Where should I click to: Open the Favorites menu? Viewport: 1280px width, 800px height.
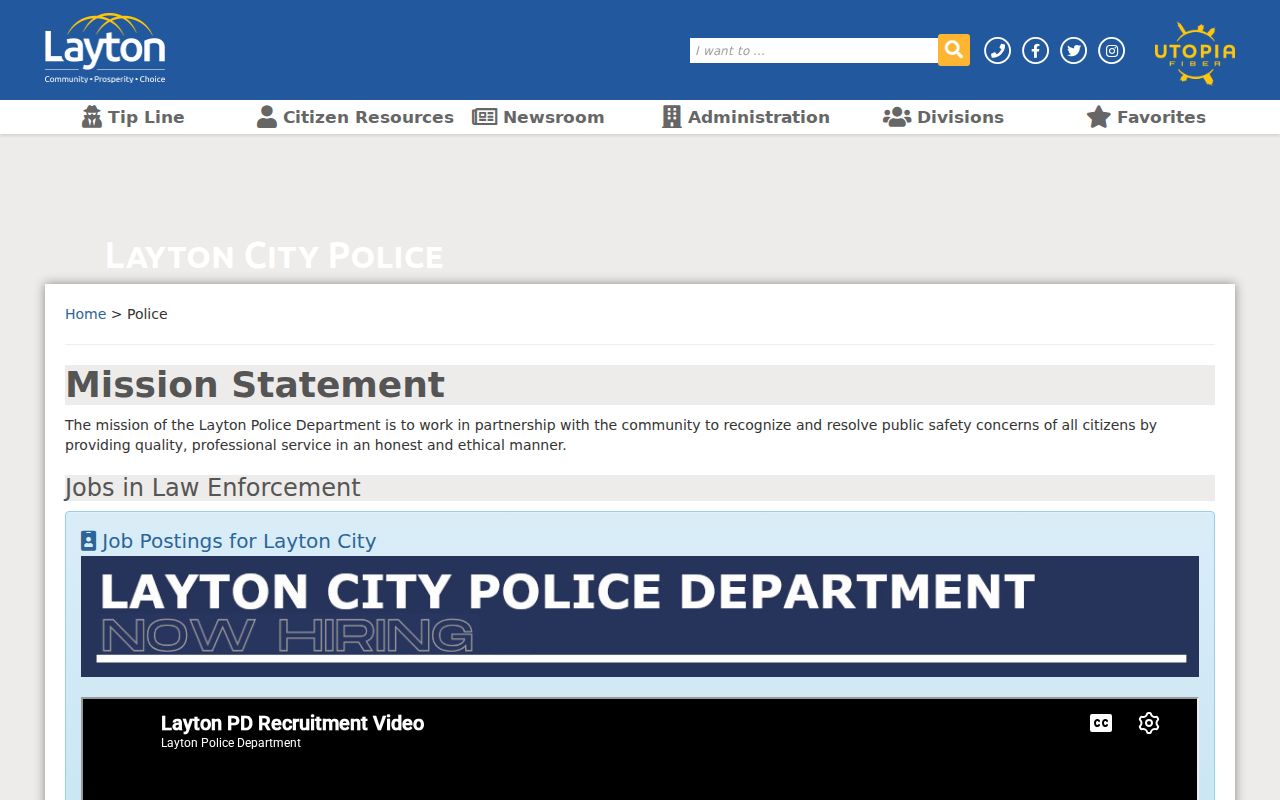pos(1146,117)
